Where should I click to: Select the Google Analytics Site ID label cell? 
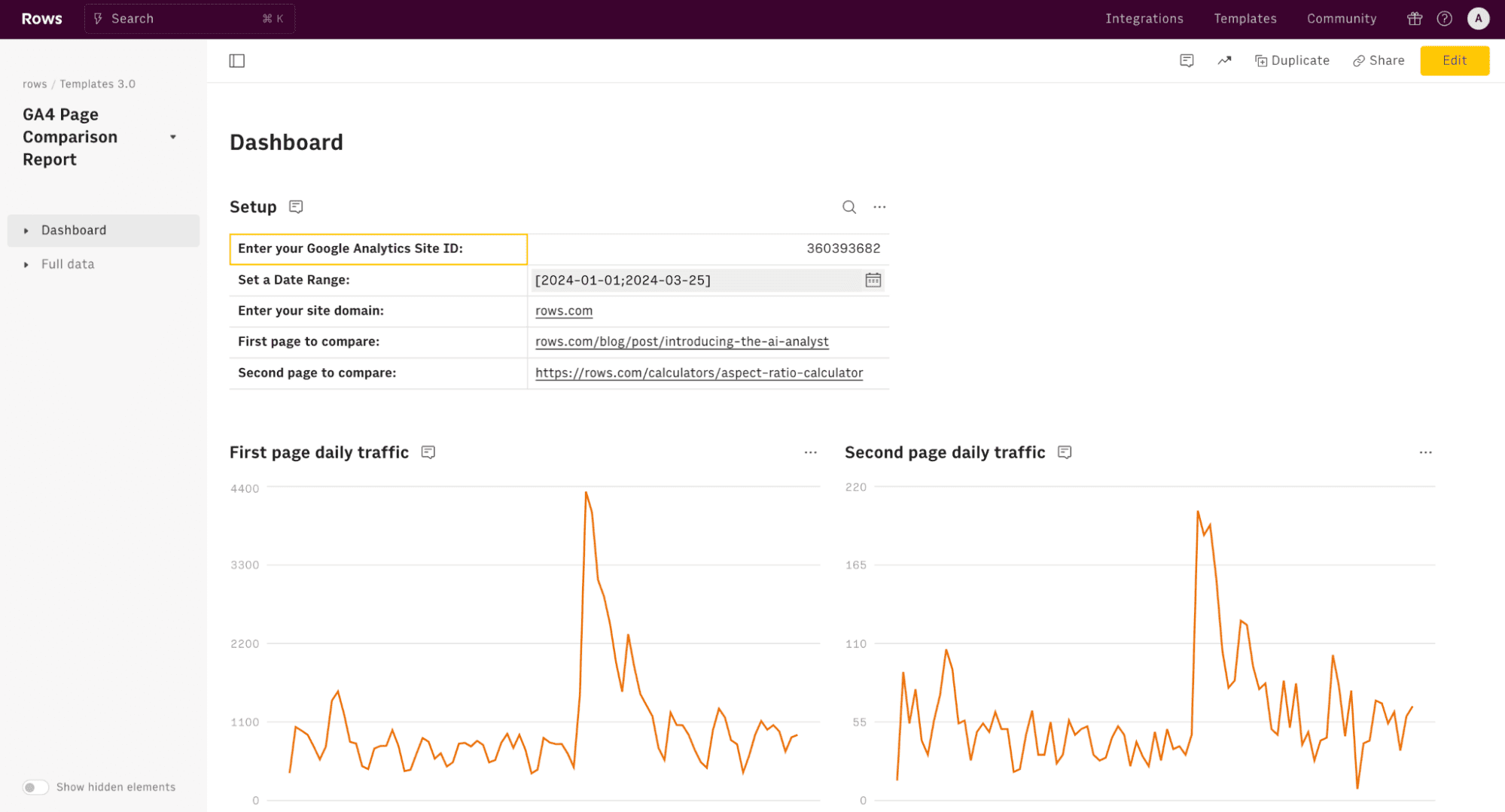click(x=378, y=249)
